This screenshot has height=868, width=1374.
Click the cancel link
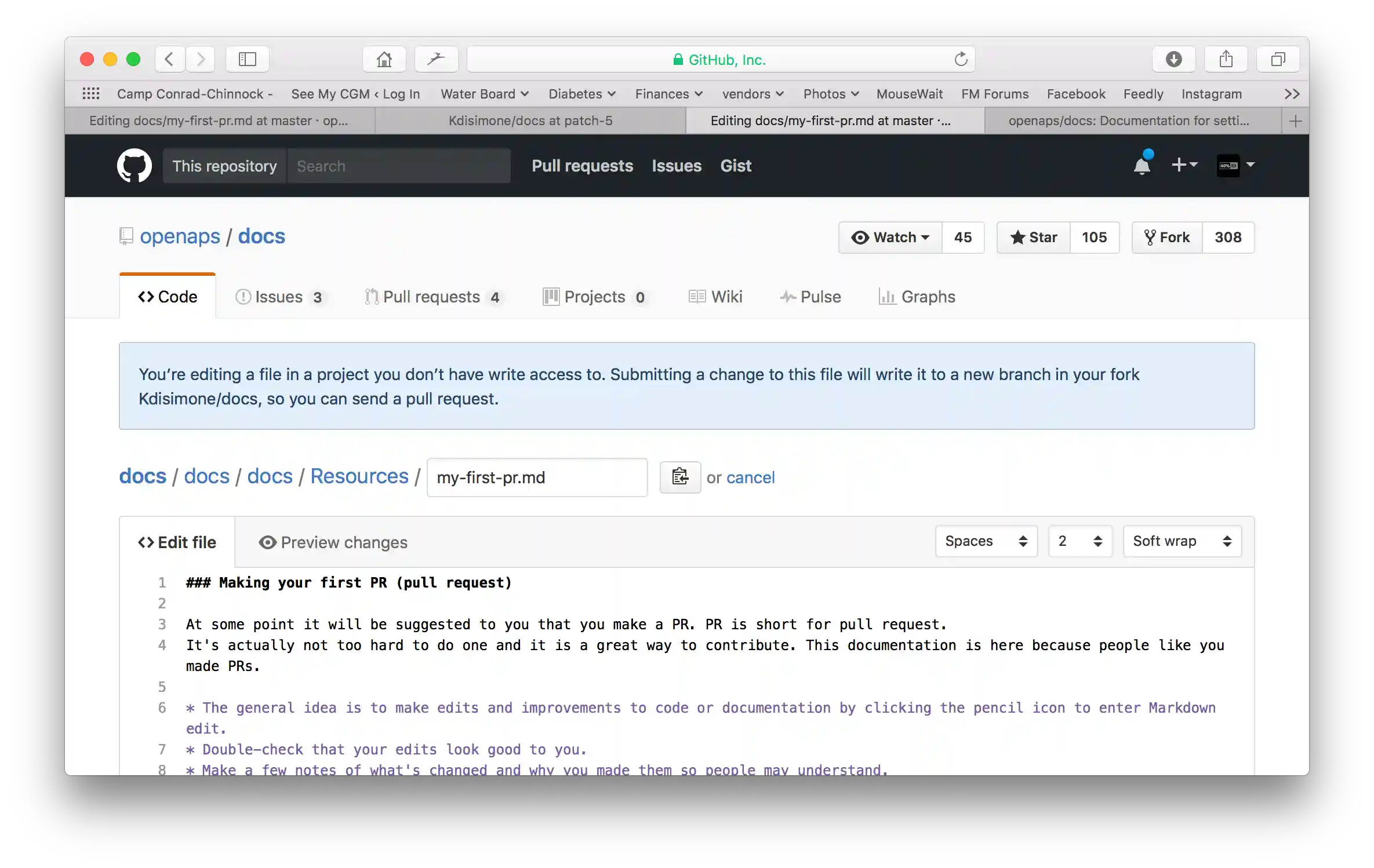tap(750, 477)
